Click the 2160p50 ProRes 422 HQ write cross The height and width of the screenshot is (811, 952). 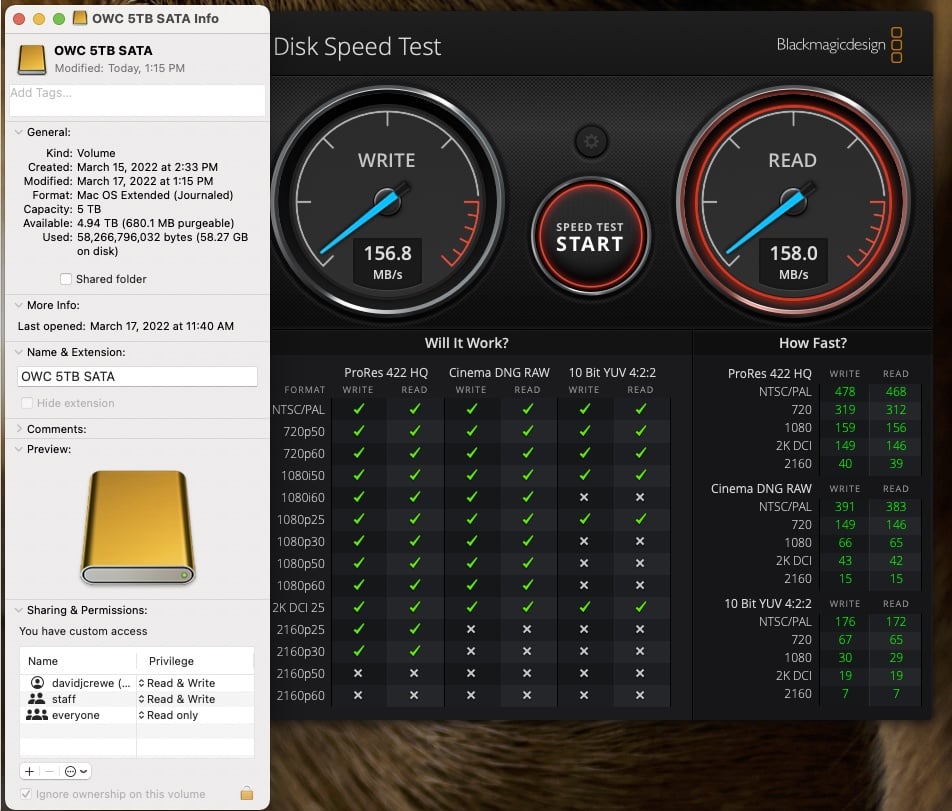click(358, 673)
